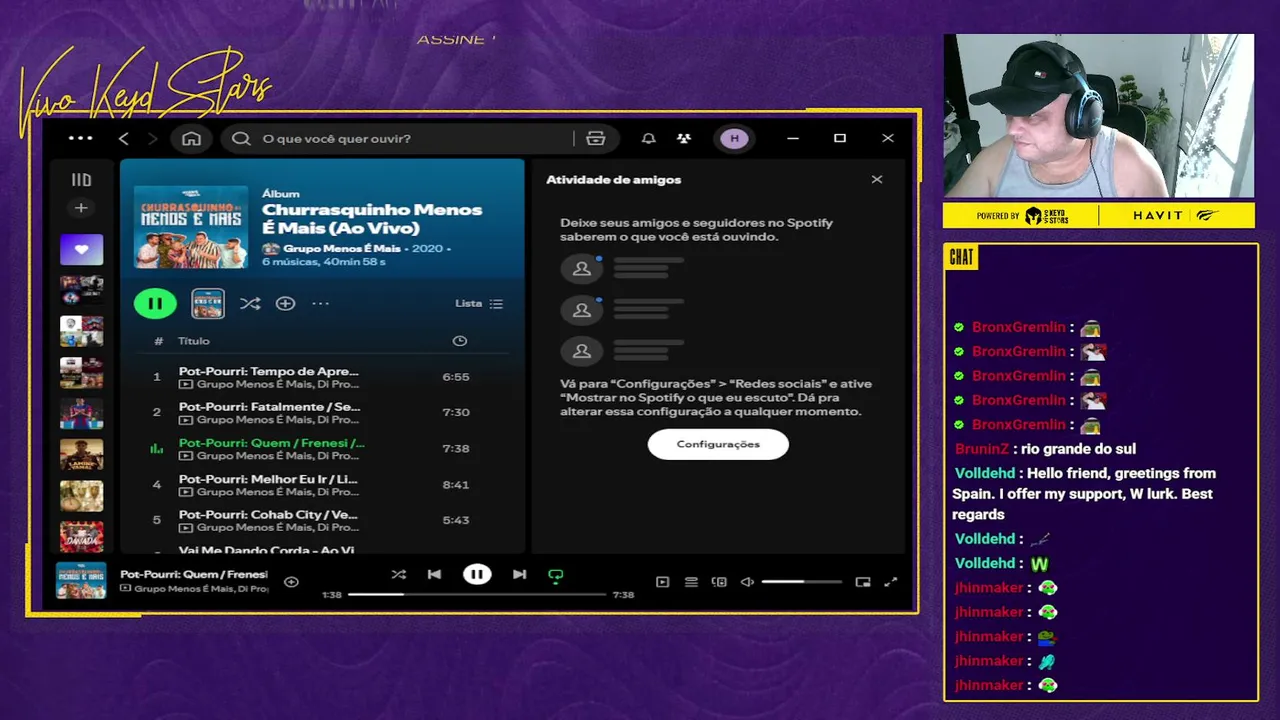
Task: Open the 'Lista' view dropdown
Action: tap(479, 303)
